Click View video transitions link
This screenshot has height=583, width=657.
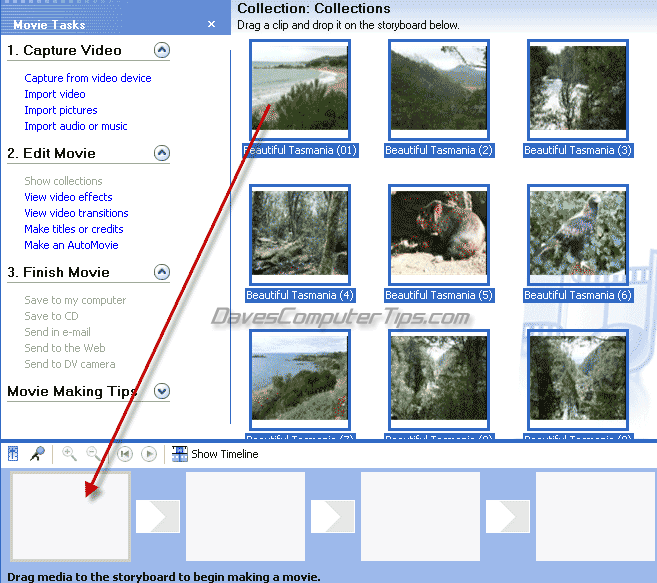(76, 213)
